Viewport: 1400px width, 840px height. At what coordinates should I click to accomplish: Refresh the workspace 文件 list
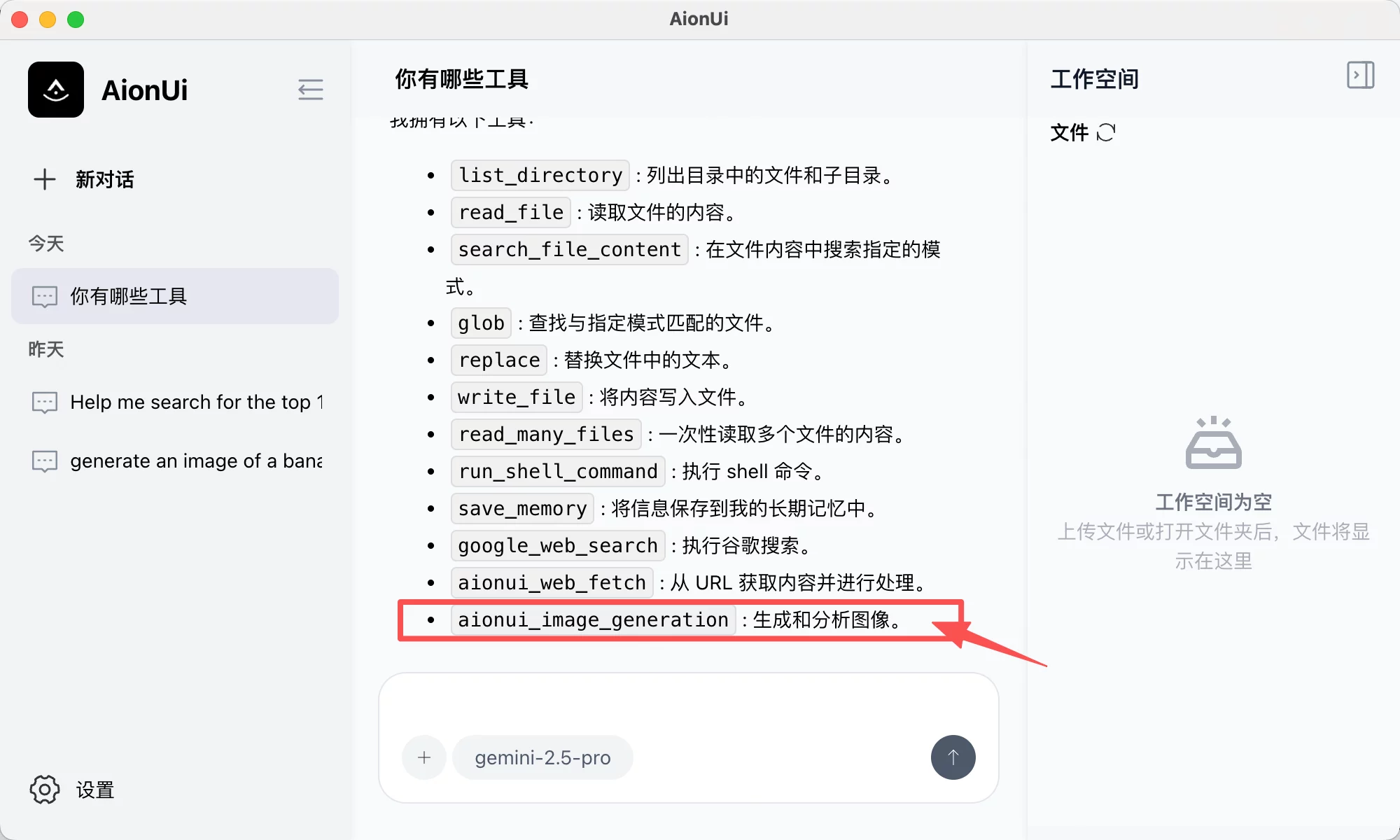[1106, 132]
